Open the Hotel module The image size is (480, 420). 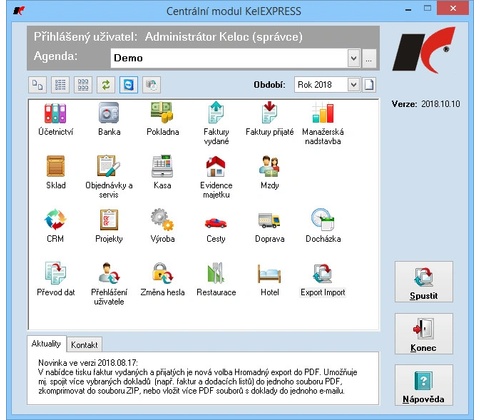pyautogui.click(x=269, y=279)
